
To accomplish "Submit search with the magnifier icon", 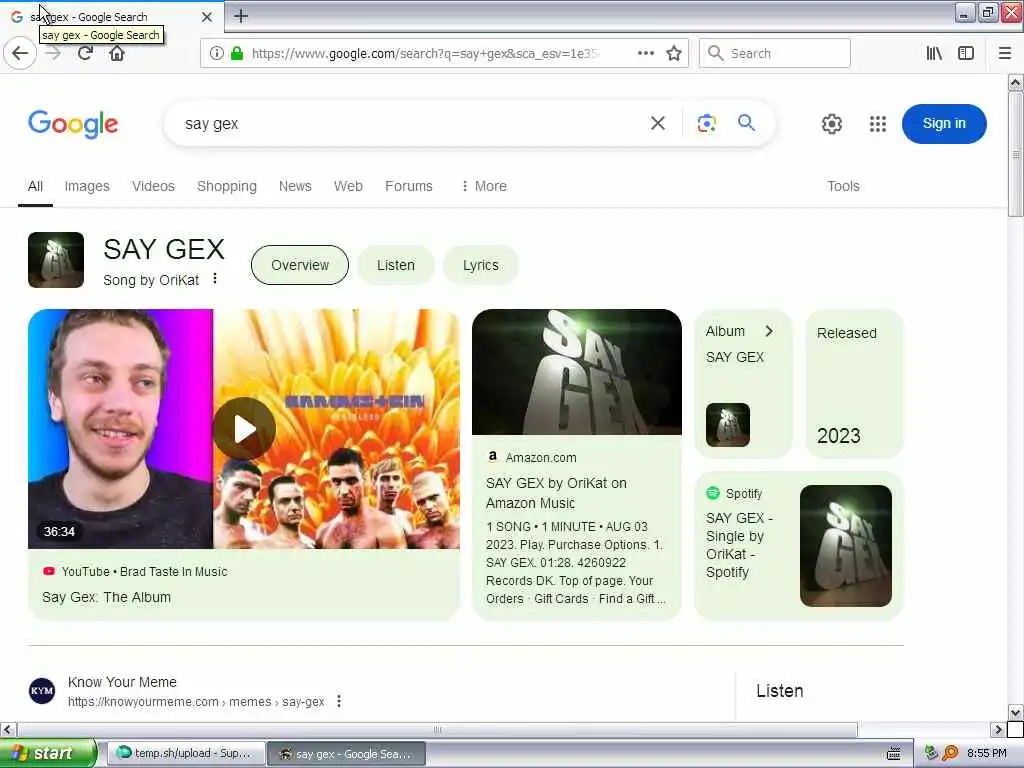I will click(x=746, y=123).
